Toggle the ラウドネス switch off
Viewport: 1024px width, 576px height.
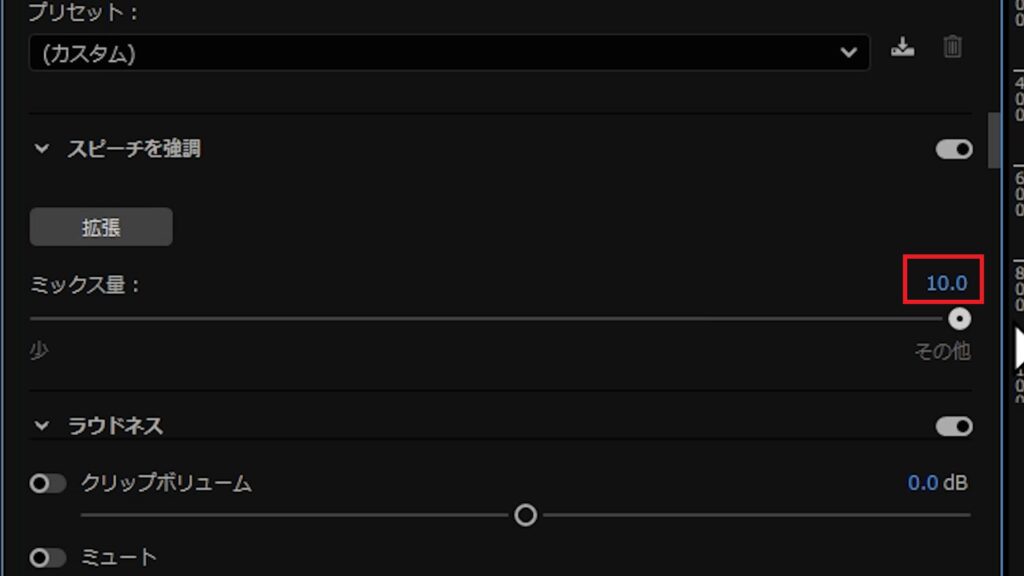coord(954,426)
